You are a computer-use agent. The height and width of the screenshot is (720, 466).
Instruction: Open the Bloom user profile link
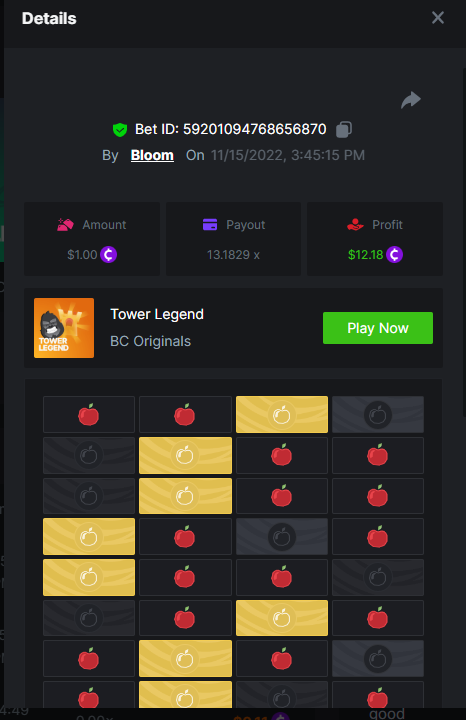click(152, 155)
